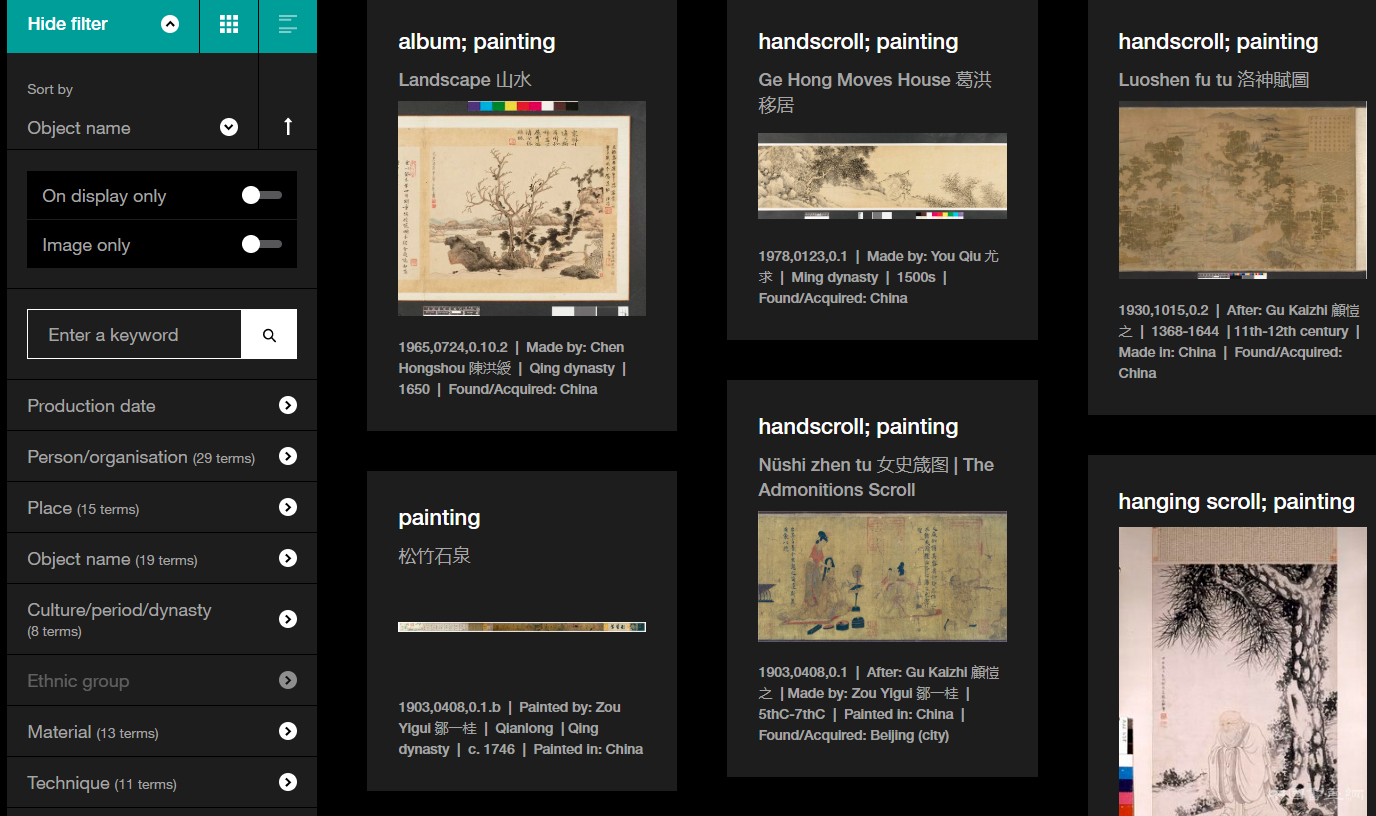
Task: Click metadata text 1903,0408,0.1 After Gu Kaizhi
Action: (x=879, y=704)
